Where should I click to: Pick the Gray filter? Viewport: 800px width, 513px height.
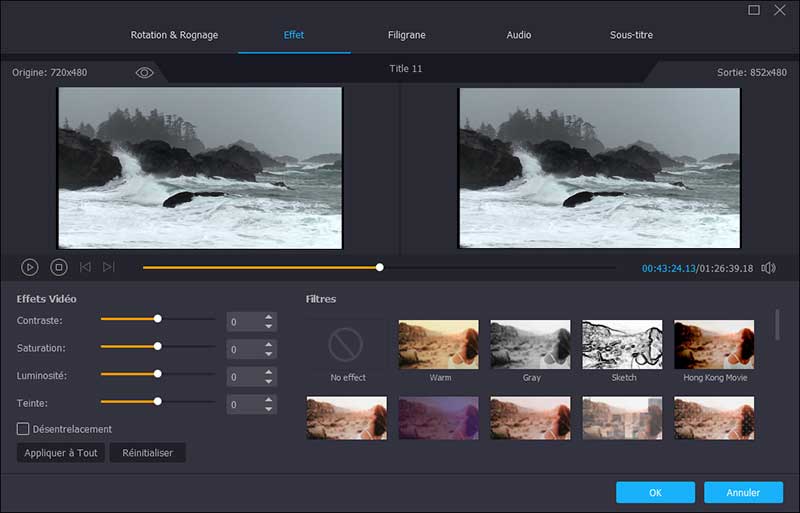pos(530,345)
